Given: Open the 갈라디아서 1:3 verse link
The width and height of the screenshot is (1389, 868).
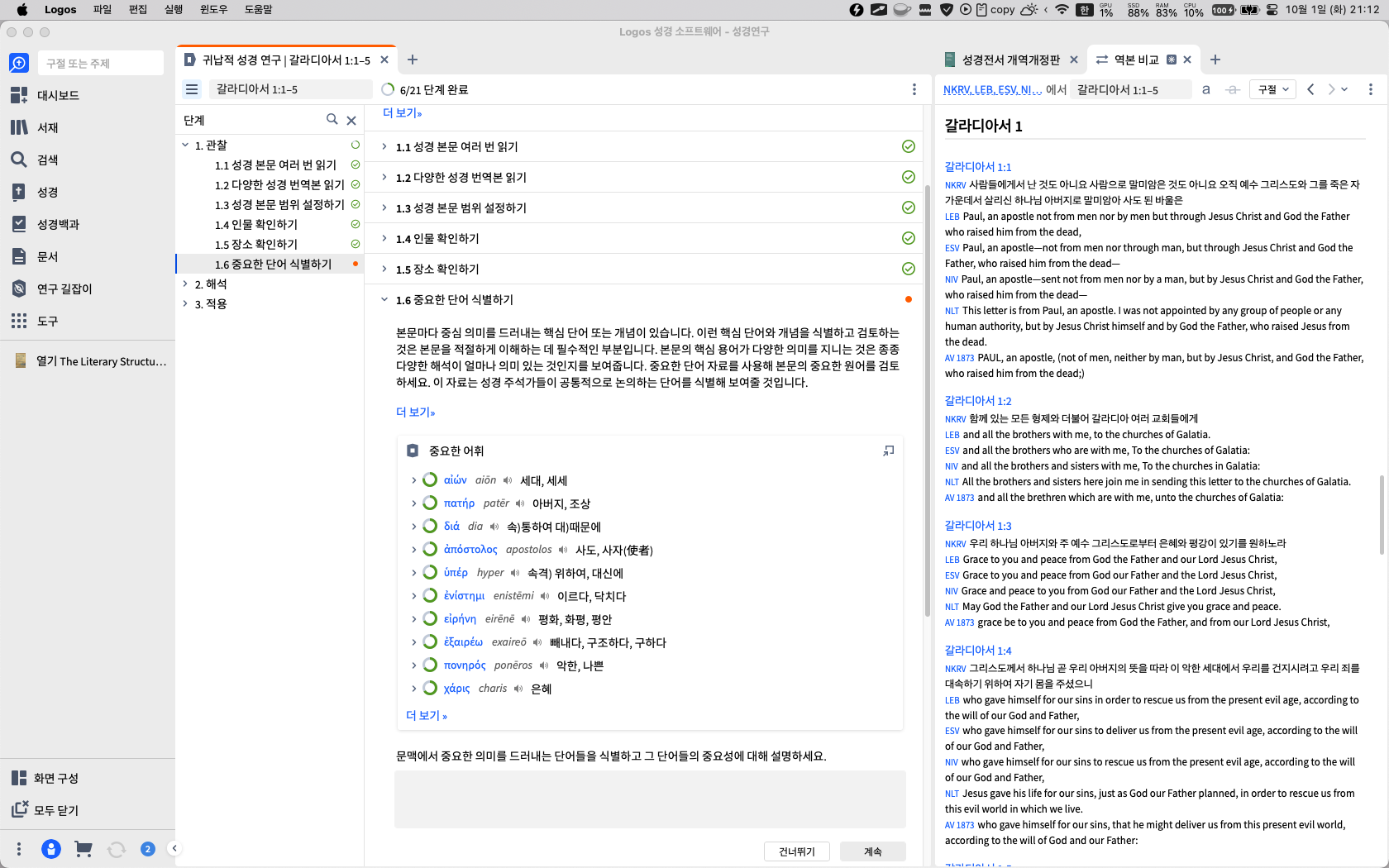Looking at the screenshot, I should [x=978, y=526].
